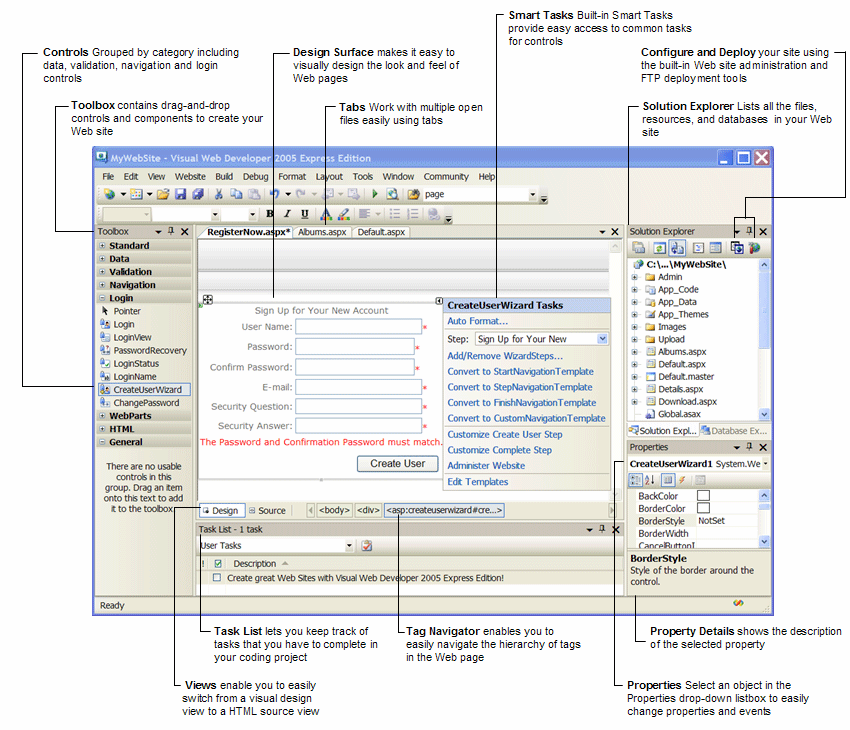Click the Open File folder toolbar icon
This screenshot has width=850, height=730.
[163, 194]
